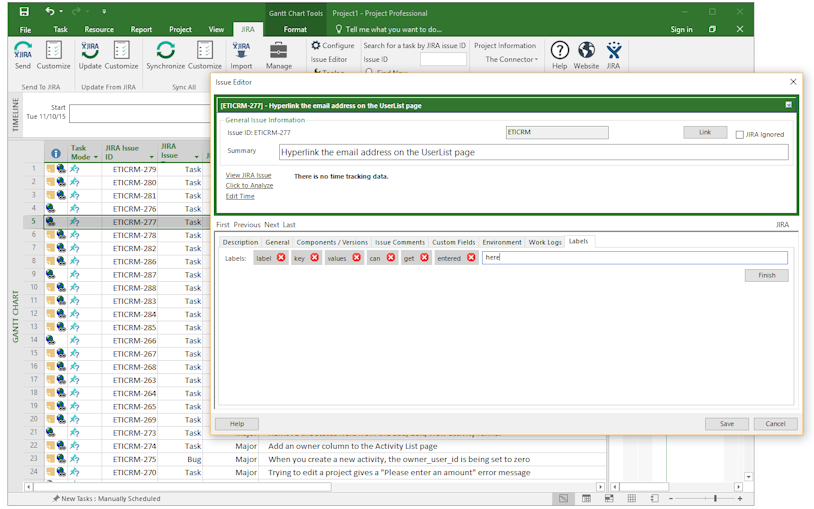This screenshot has height=509, width=814.
Task: Open the File menu
Action: tap(25, 30)
